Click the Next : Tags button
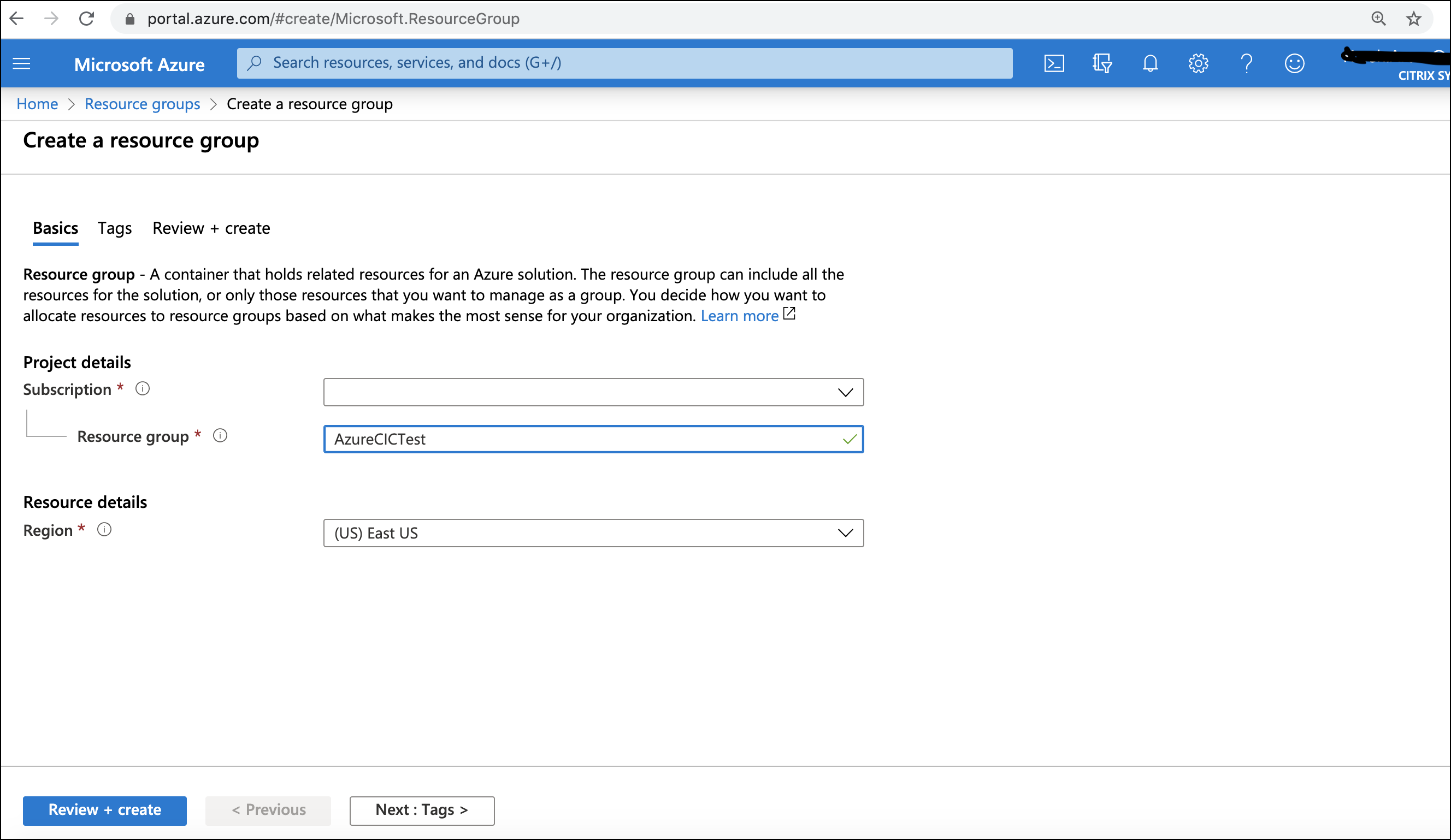Image resolution: width=1451 pixels, height=840 pixels. (x=422, y=810)
